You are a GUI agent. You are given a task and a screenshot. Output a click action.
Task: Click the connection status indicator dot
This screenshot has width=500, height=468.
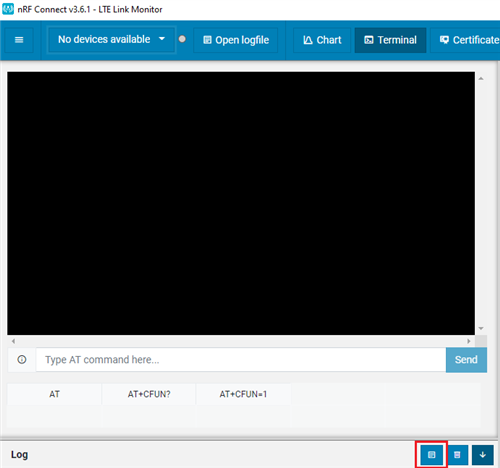(182, 39)
